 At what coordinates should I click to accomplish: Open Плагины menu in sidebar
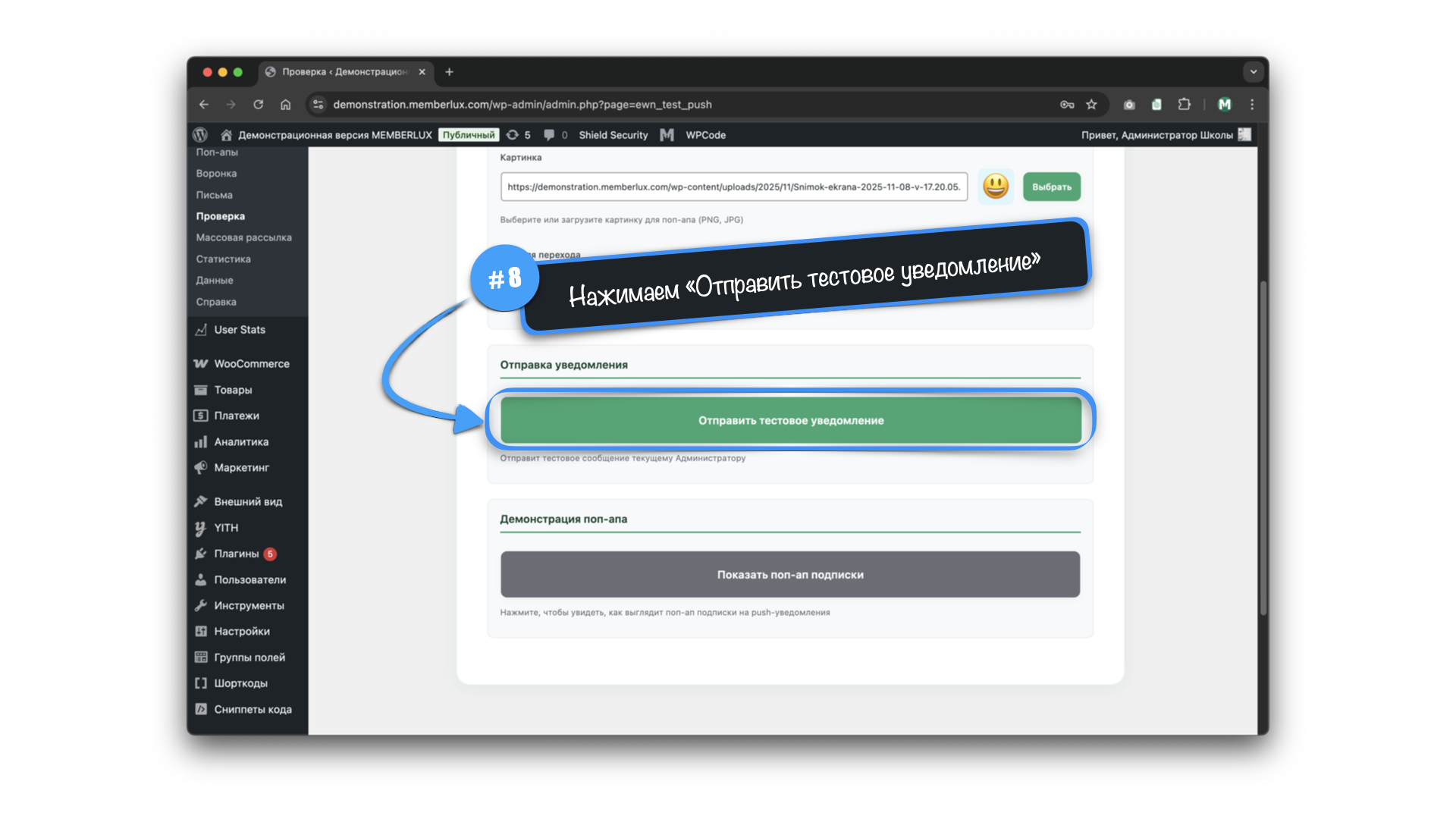pos(236,554)
